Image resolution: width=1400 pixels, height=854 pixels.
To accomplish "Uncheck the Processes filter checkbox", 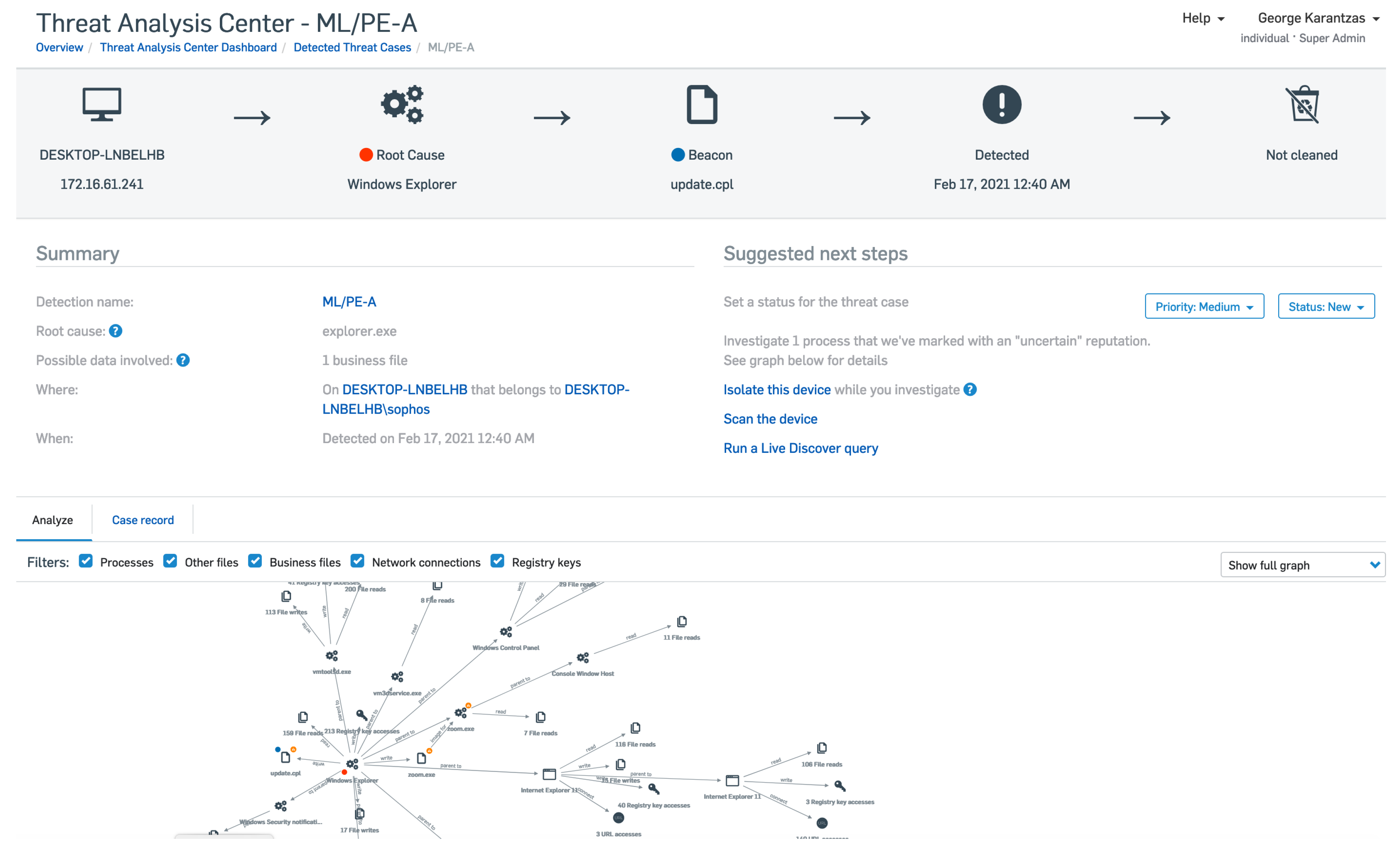I will (86, 562).
